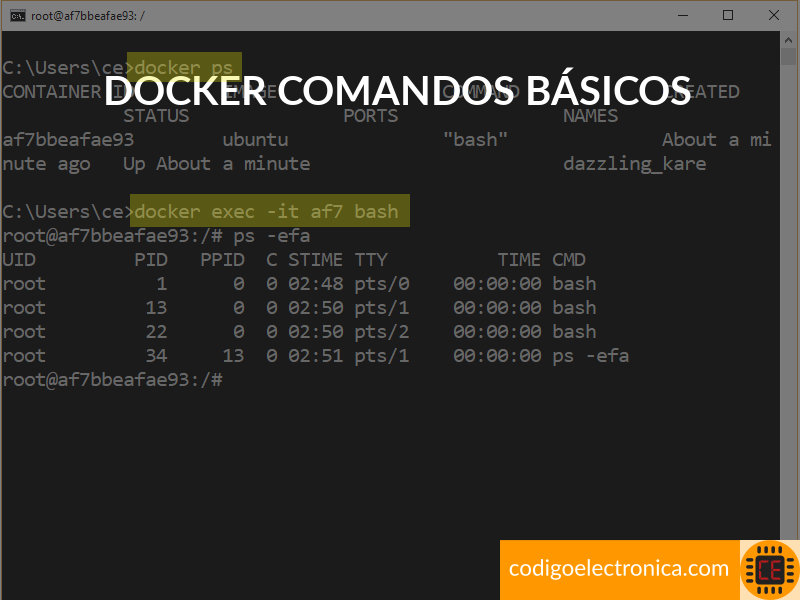Click the 'docker exec -it af7 bash' command
800x600 pixels.
[266, 211]
